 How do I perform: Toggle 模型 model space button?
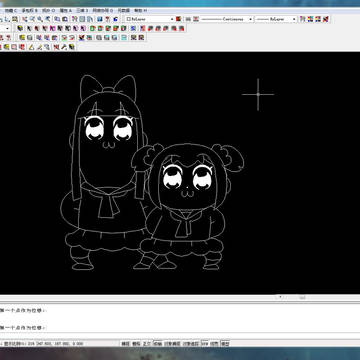pyautogui.click(x=225, y=343)
